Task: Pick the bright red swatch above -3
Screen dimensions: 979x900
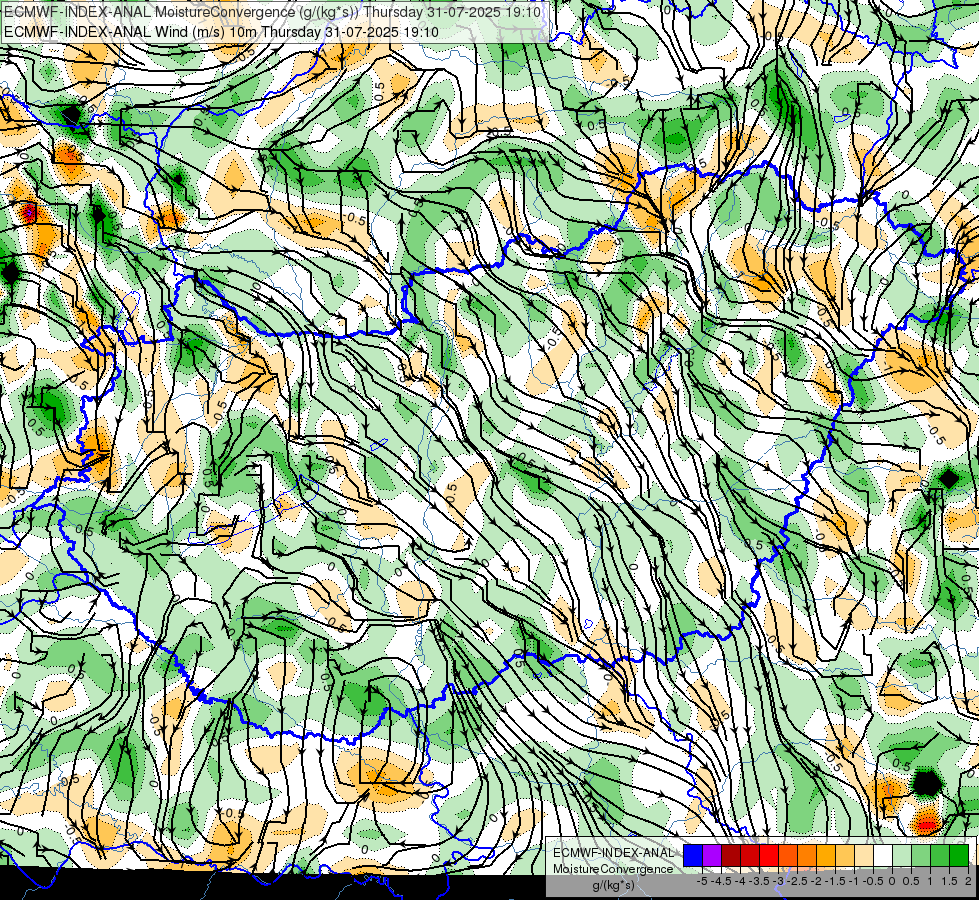Action: [769, 855]
